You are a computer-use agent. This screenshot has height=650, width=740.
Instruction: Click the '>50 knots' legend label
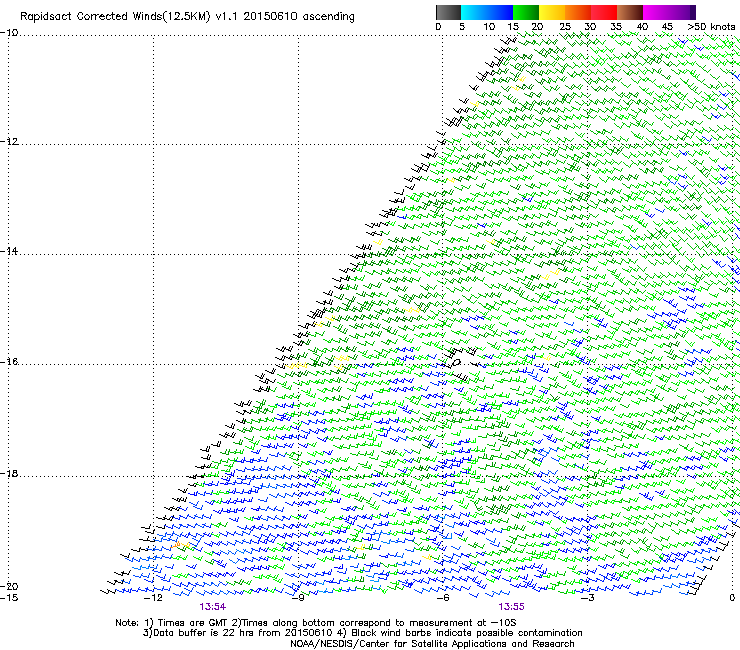point(711,27)
